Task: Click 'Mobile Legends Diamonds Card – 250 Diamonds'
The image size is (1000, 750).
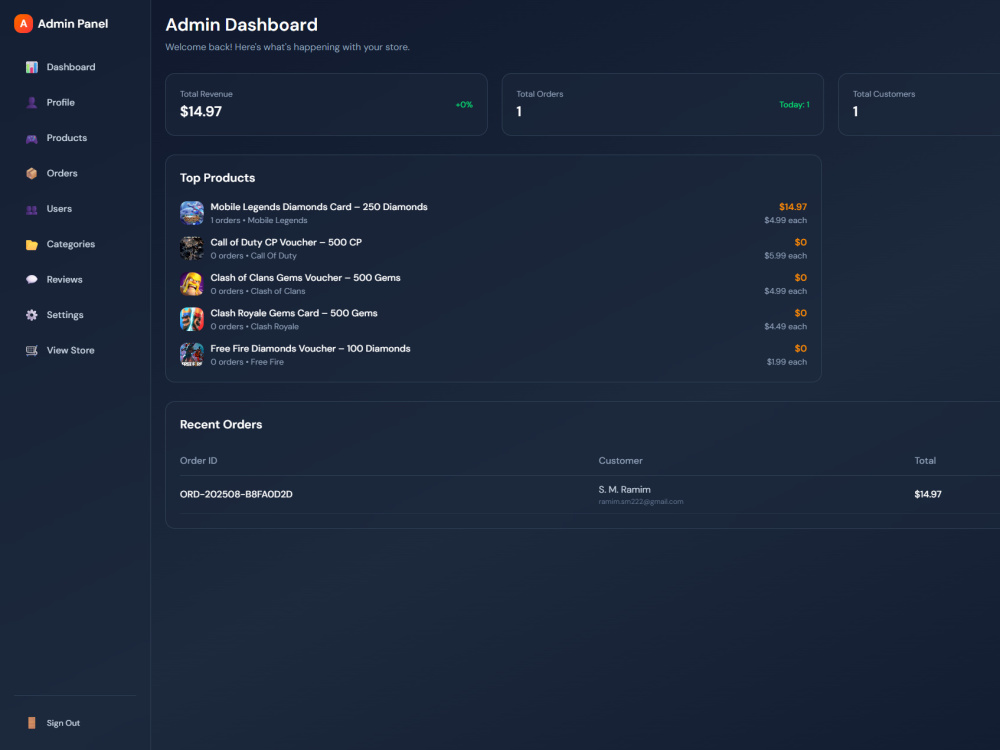Action: pos(319,207)
